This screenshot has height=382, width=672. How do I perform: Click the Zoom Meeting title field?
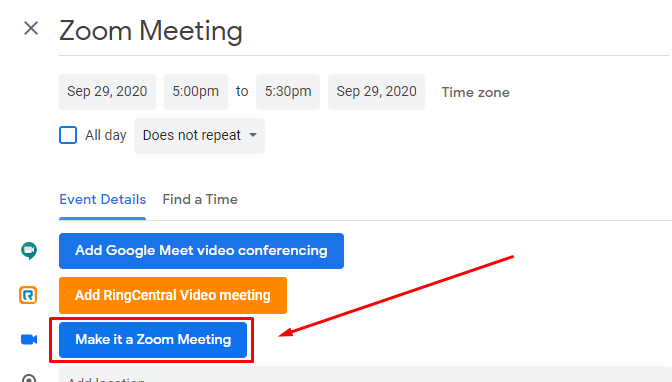coord(364,31)
